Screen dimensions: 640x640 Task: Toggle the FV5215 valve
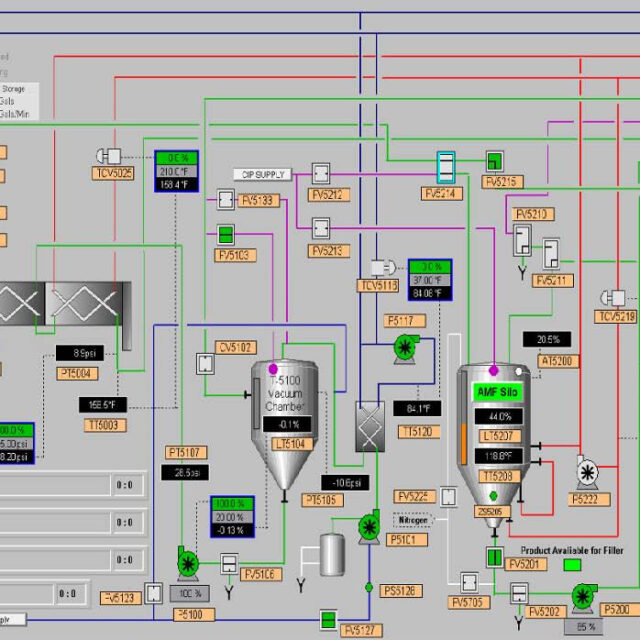(x=494, y=161)
